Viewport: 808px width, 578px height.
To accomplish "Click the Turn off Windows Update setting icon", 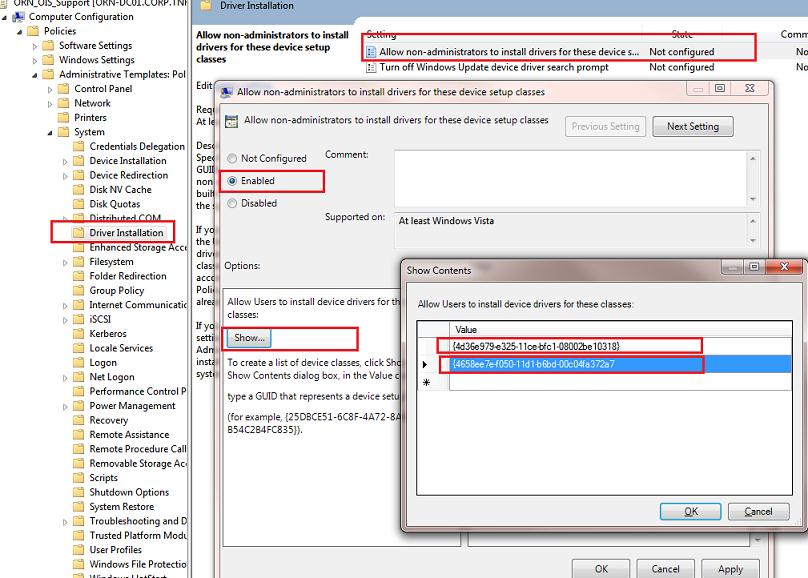I will coord(371,68).
